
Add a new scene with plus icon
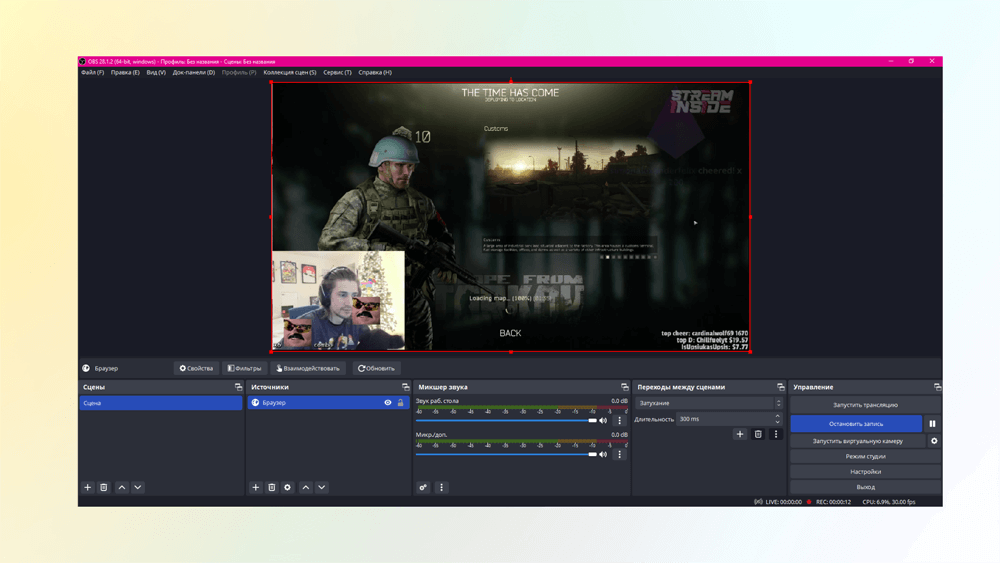point(87,487)
